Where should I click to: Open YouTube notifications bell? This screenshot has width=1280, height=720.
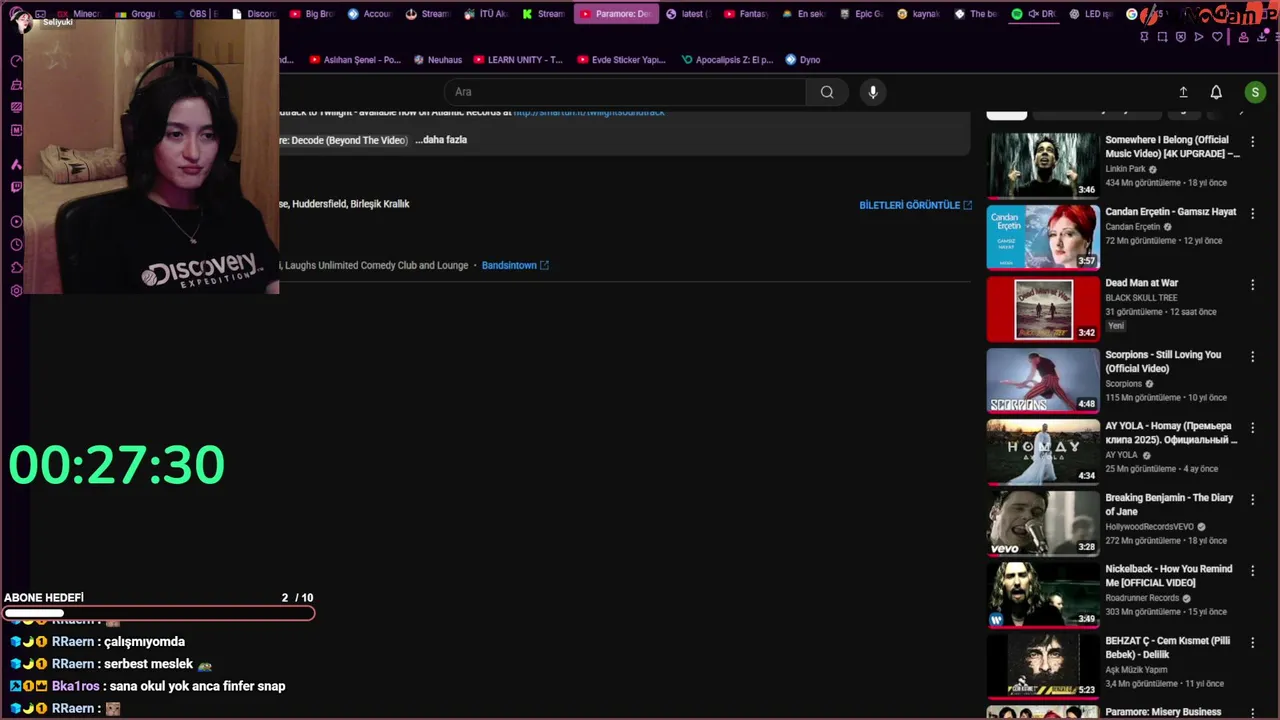click(1216, 92)
